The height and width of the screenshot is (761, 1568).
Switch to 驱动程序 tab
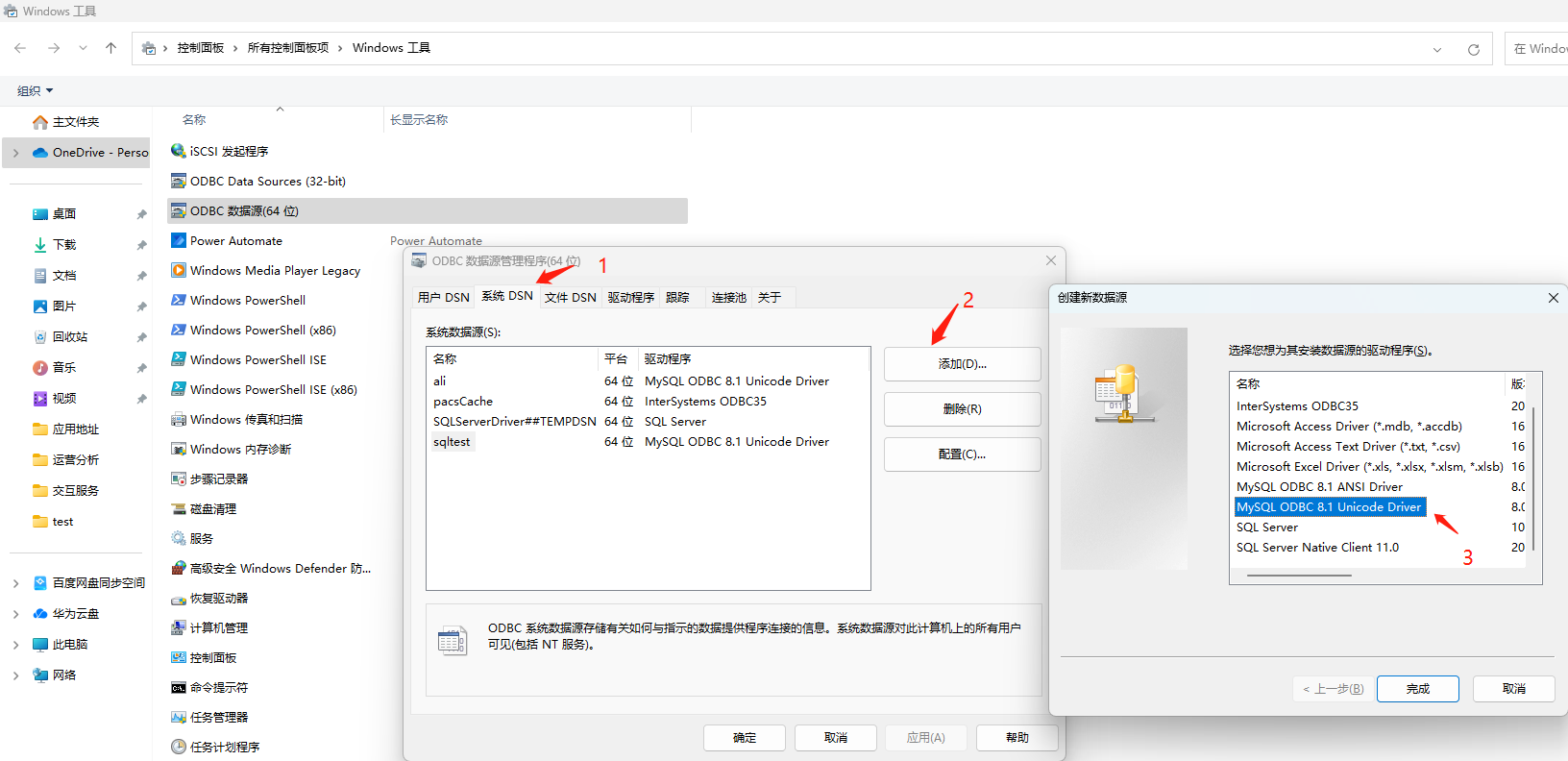pyautogui.click(x=631, y=298)
